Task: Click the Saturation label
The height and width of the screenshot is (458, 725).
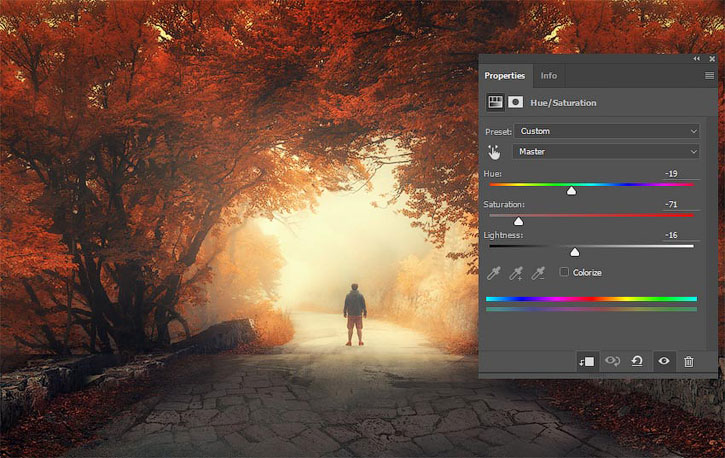Action: pyautogui.click(x=504, y=204)
